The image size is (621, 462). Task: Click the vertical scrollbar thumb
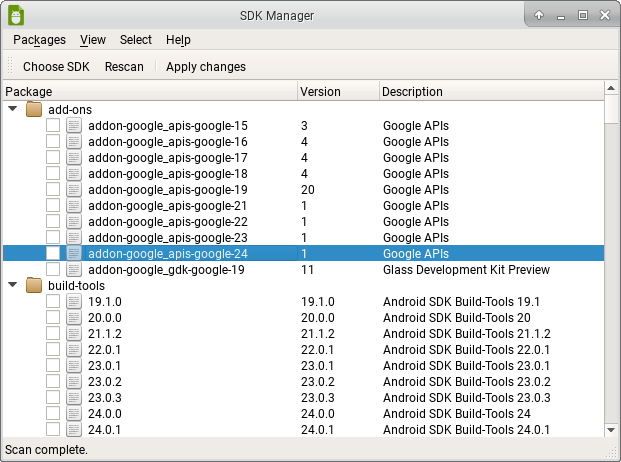point(611,109)
